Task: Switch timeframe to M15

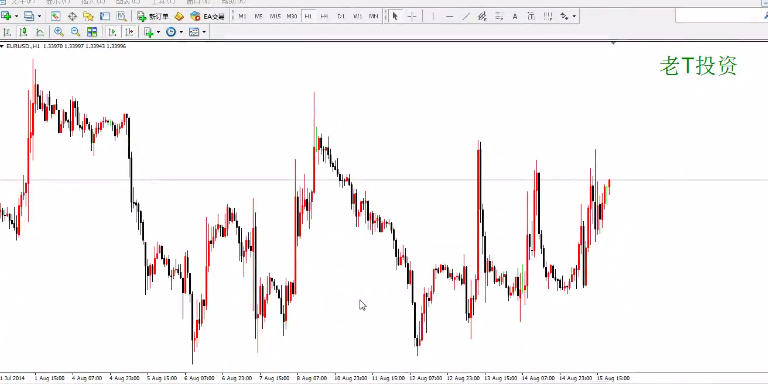Action: pyautogui.click(x=275, y=16)
